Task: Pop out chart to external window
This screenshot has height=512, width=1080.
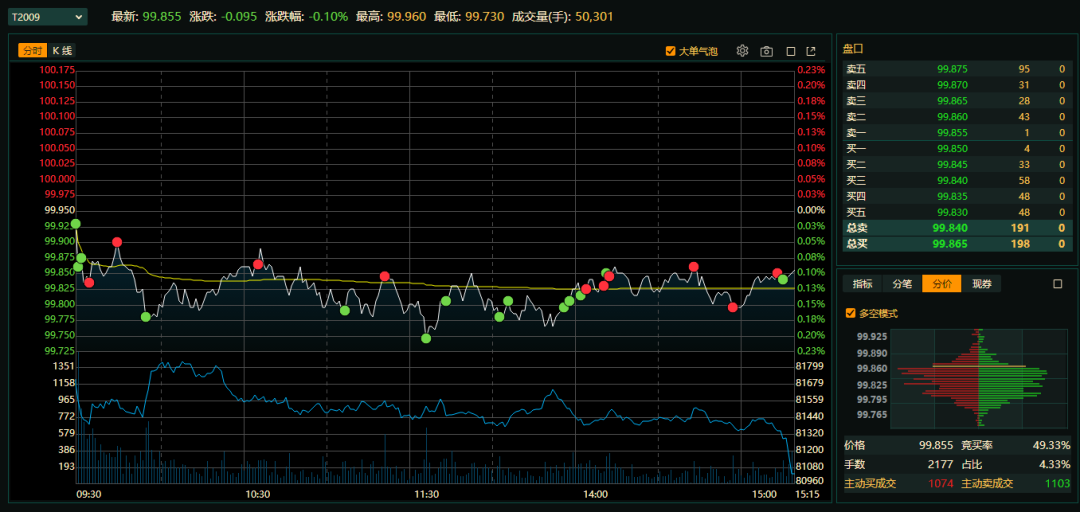Action: pos(811,51)
